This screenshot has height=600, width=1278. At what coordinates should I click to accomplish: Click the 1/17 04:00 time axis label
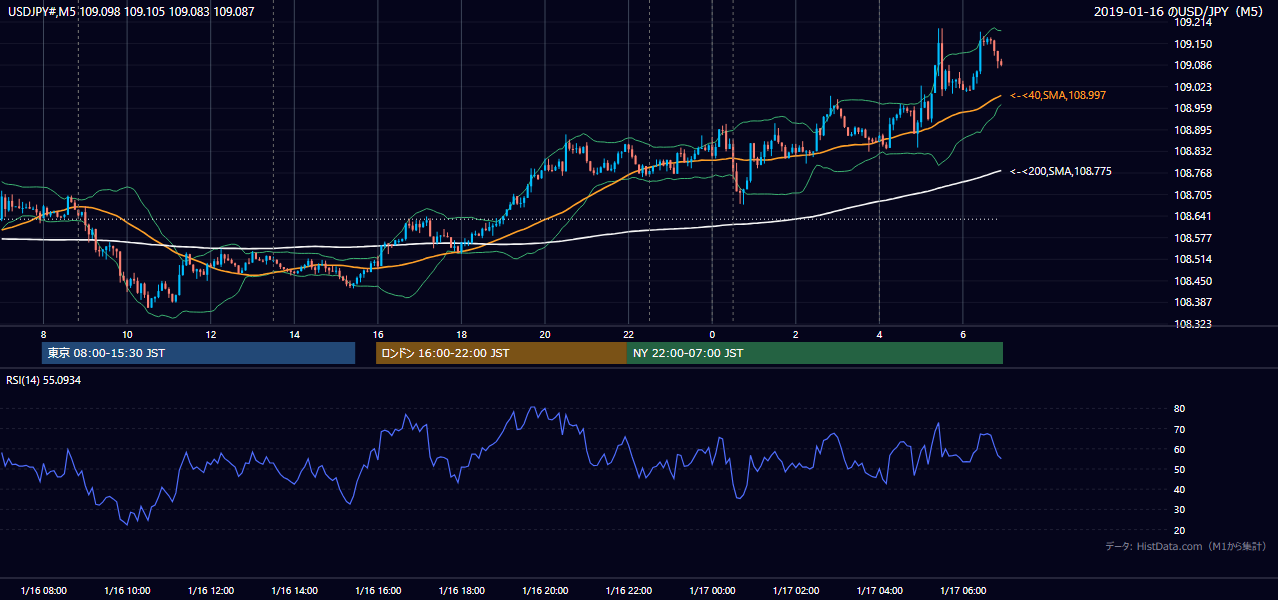(x=879, y=590)
